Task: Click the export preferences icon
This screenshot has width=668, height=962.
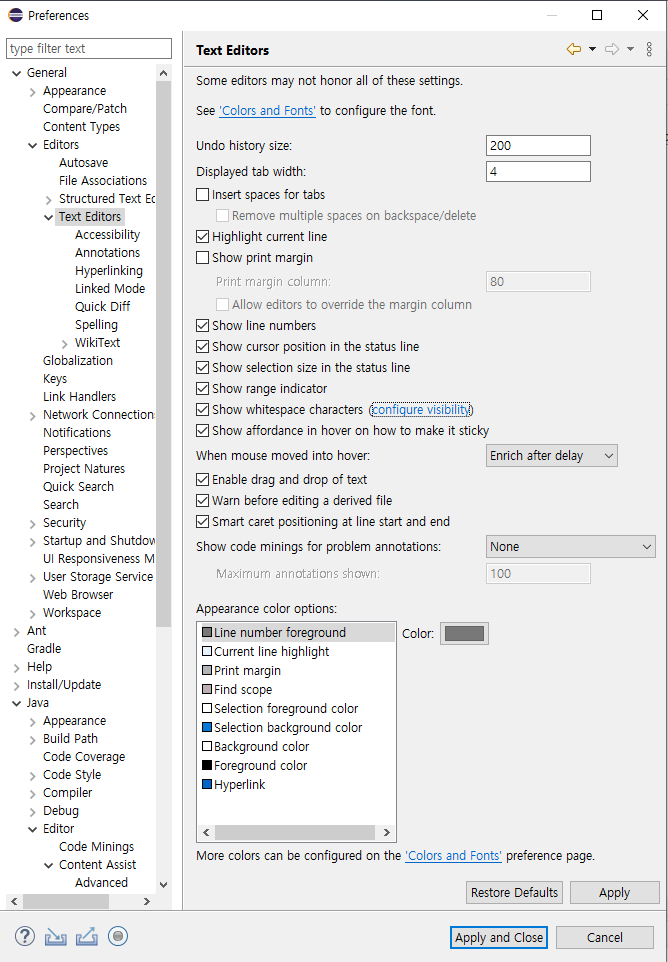Action: click(x=86, y=937)
